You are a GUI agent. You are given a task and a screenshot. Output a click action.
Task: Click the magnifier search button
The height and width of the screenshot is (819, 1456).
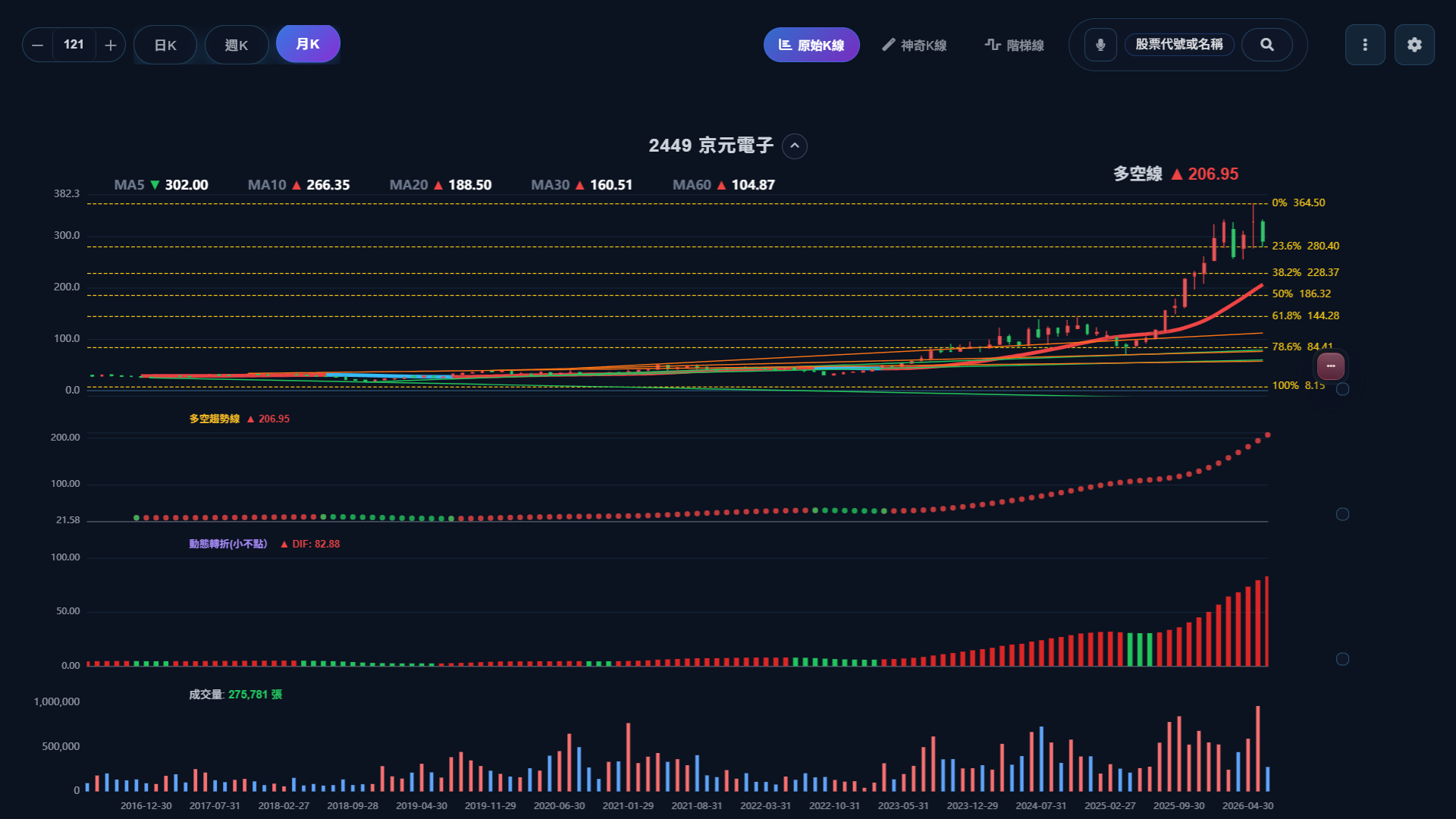(1267, 45)
